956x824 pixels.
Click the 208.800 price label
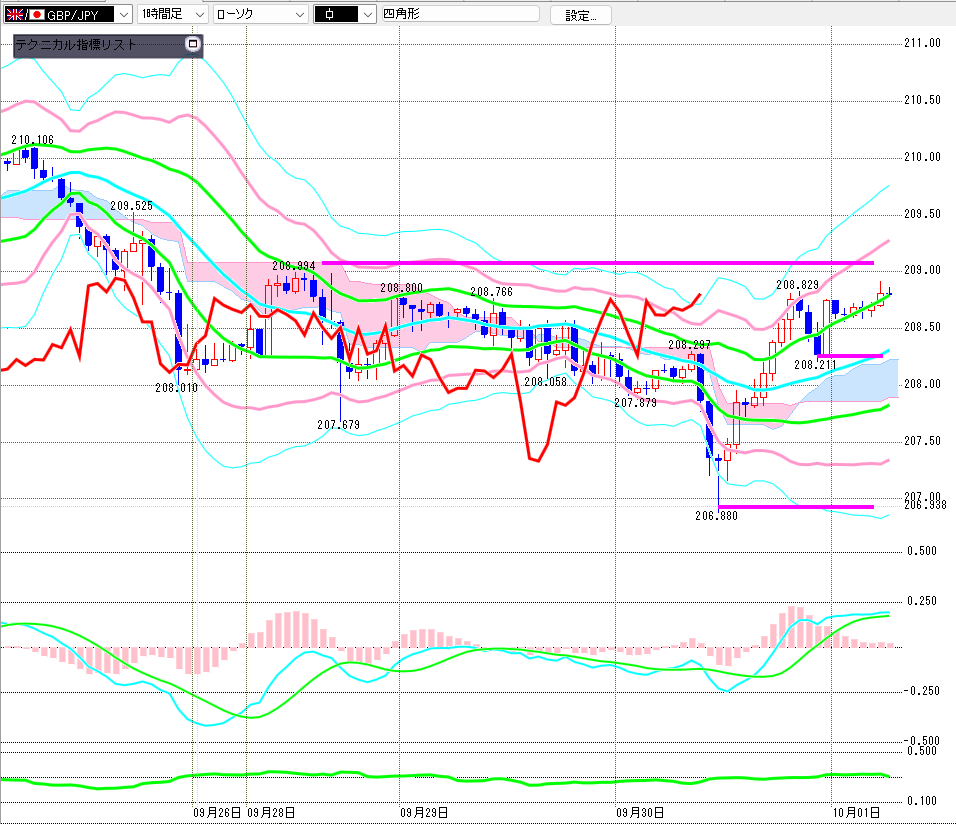point(401,287)
